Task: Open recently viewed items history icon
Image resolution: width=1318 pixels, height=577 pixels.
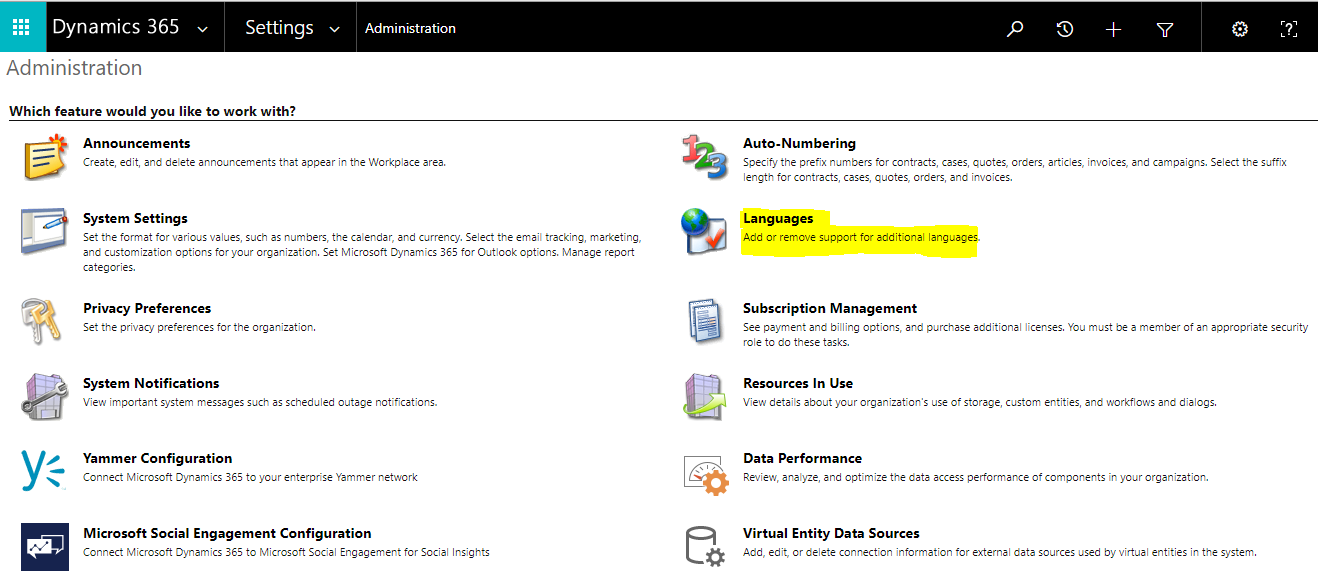Action: (1065, 29)
